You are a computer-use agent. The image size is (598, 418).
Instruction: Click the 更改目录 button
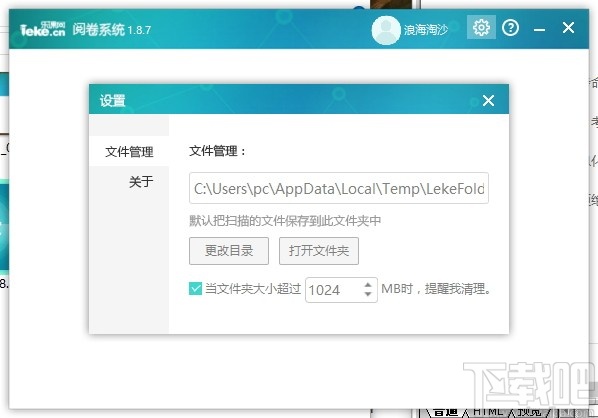click(x=229, y=251)
